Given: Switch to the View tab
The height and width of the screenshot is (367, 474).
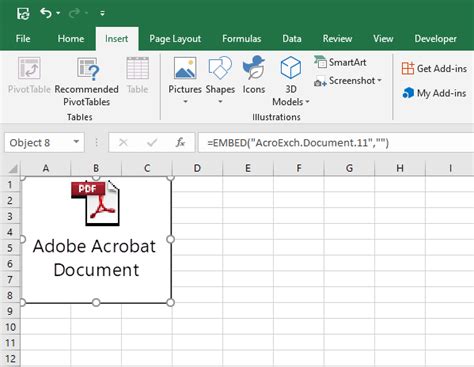Looking at the screenshot, I should click(383, 39).
